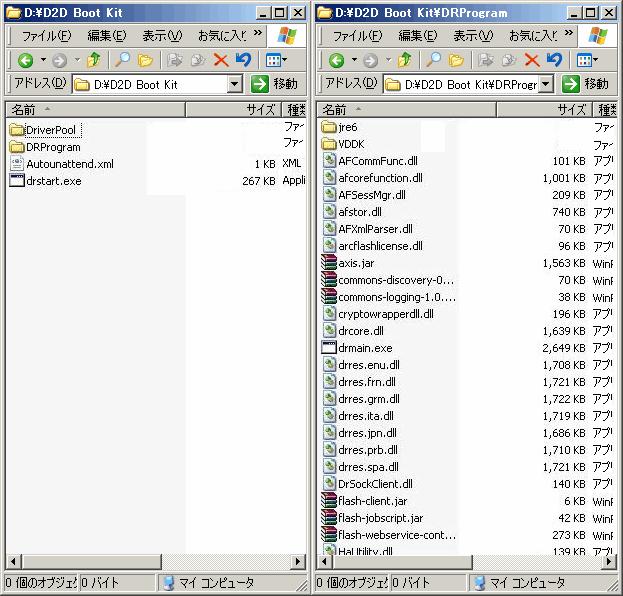This screenshot has width=623, height=596.
Task: Sort by サイズ column in DRProgram window
Action: point(545,109)
